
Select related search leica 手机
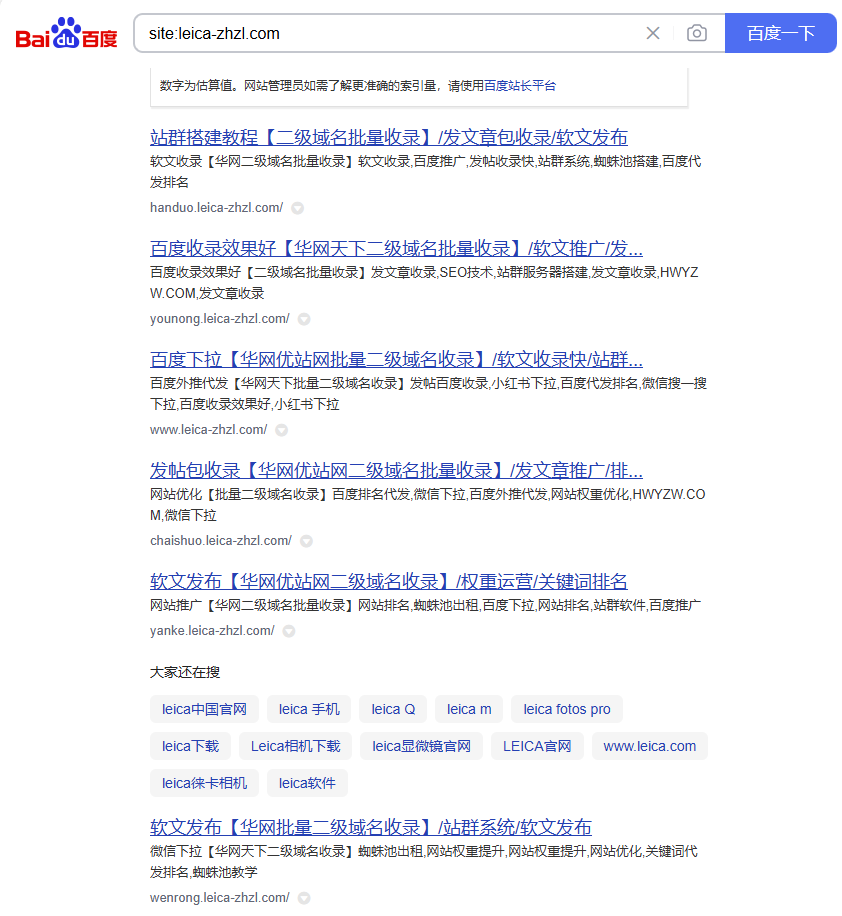click(309, 709)
